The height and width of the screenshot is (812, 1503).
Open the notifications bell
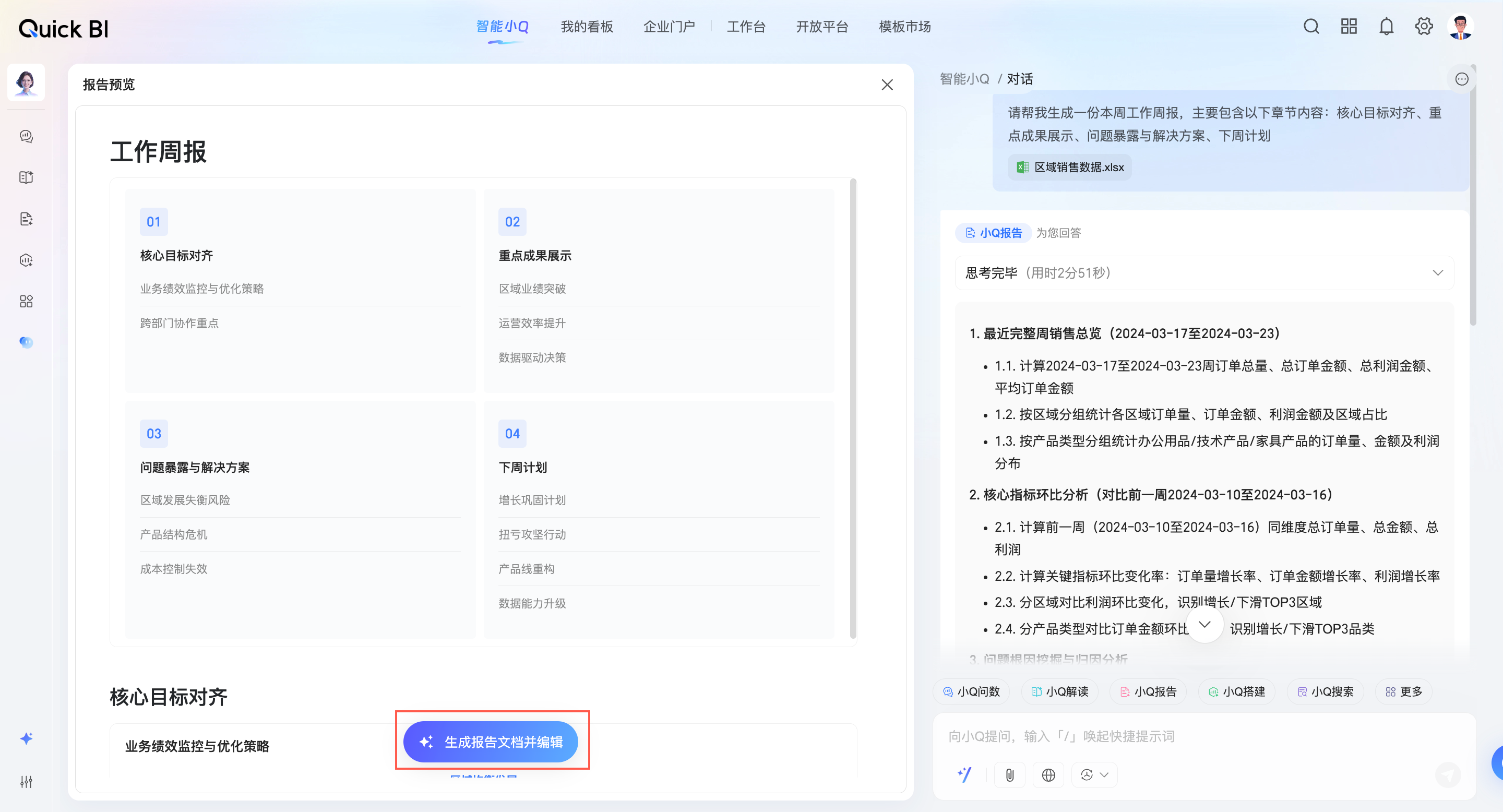pyautogui.click(x=1386, y=27)
